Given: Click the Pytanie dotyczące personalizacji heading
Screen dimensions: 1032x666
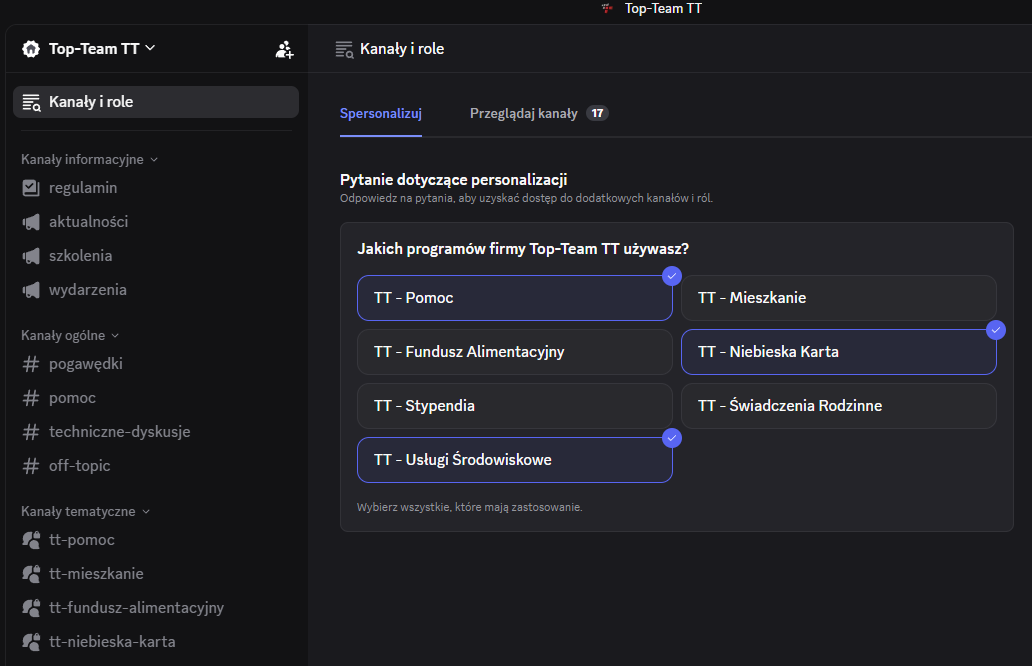Looking at the screenshot, I should pyautogui.click(x=453, y=180).
